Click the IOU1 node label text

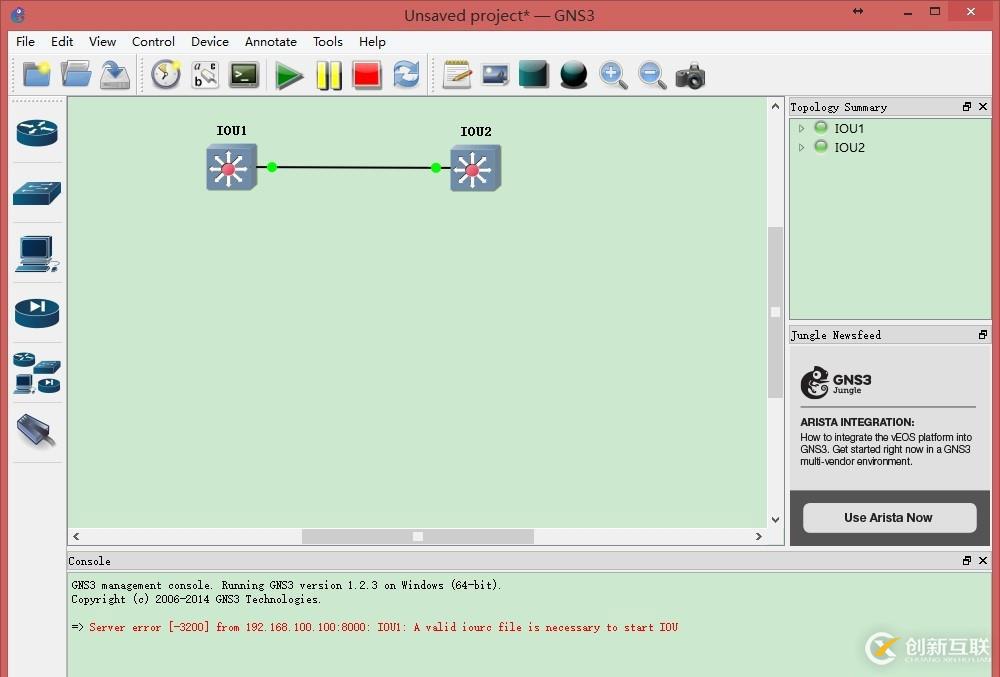tap(232, 131)
